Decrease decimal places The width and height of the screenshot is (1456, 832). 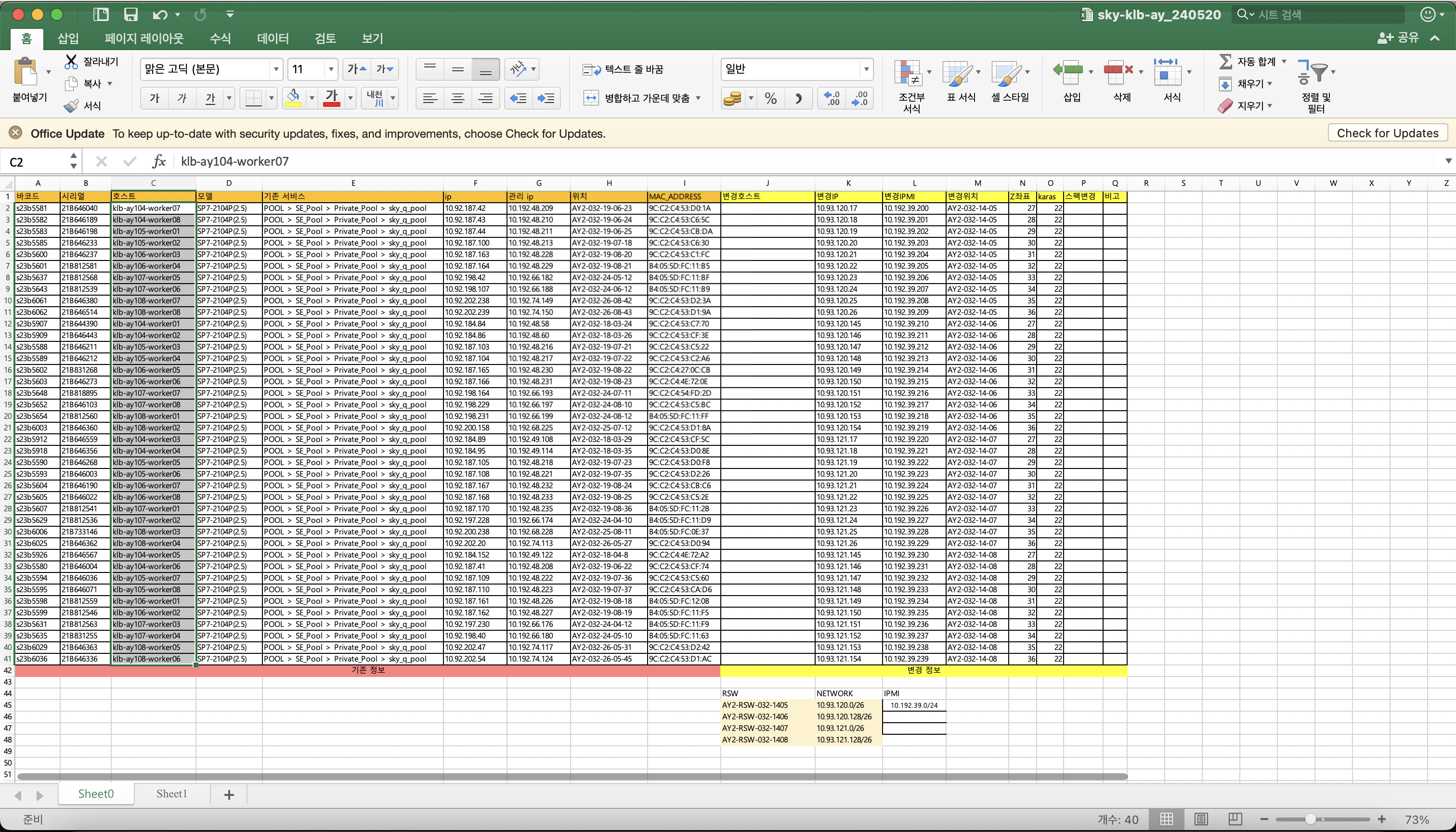(859, 98)
